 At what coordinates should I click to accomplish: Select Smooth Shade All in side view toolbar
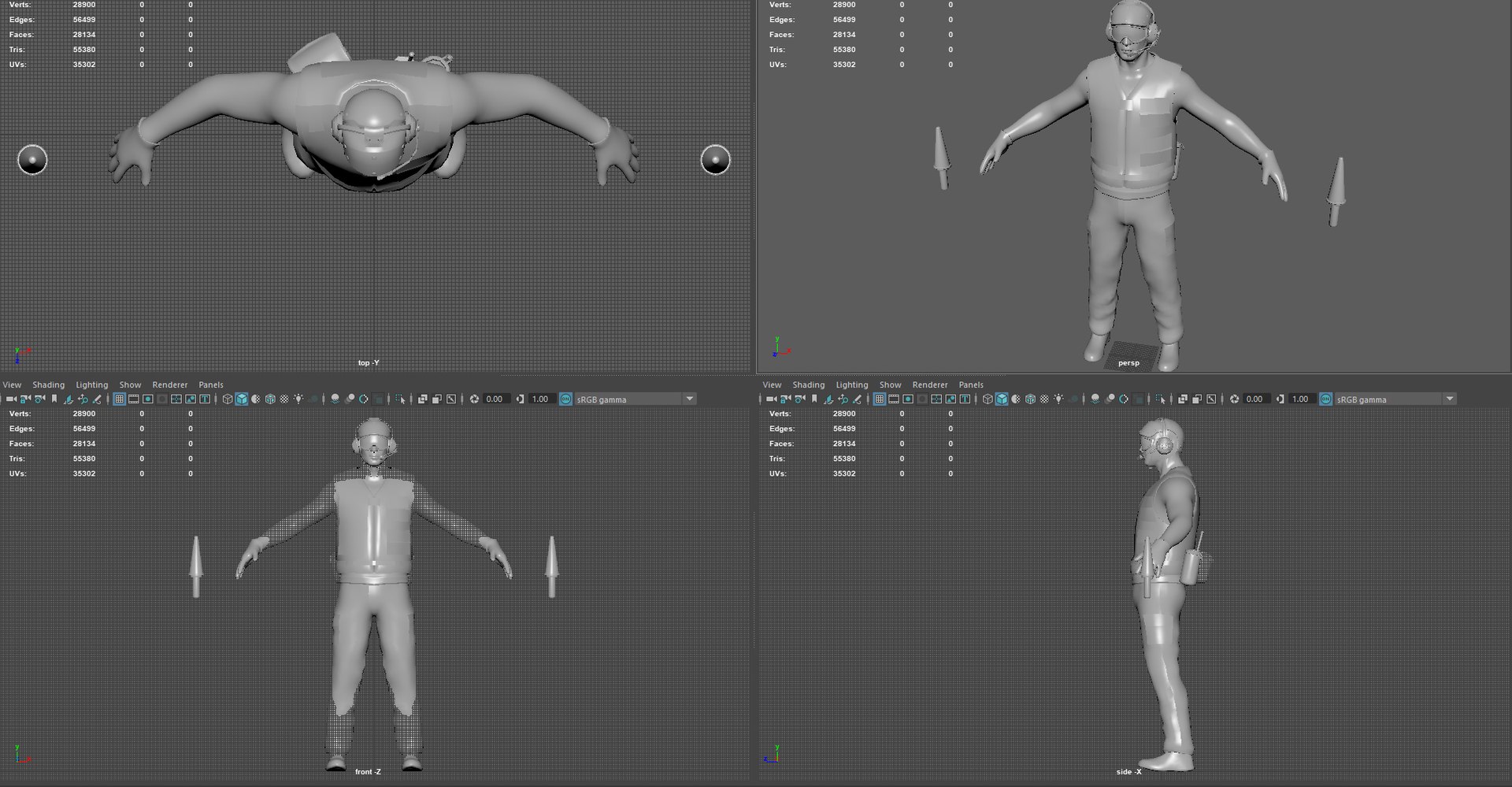point(1002,399)
